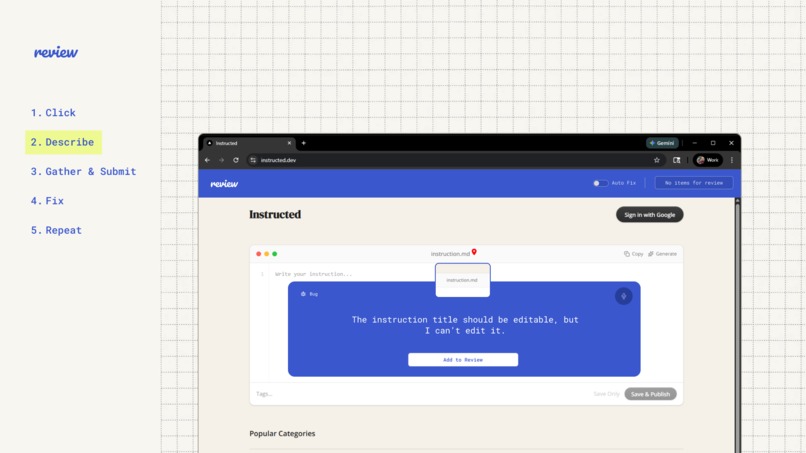Go back with the browser back arrow
Viewport: 806px width, 453px height.
[x=207, y=160]
